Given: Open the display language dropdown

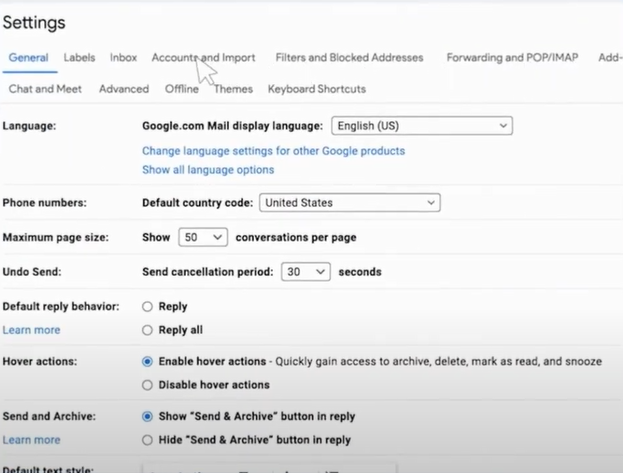Looking at the screenshot, I should pyautogui.click(x=422, y=126).
